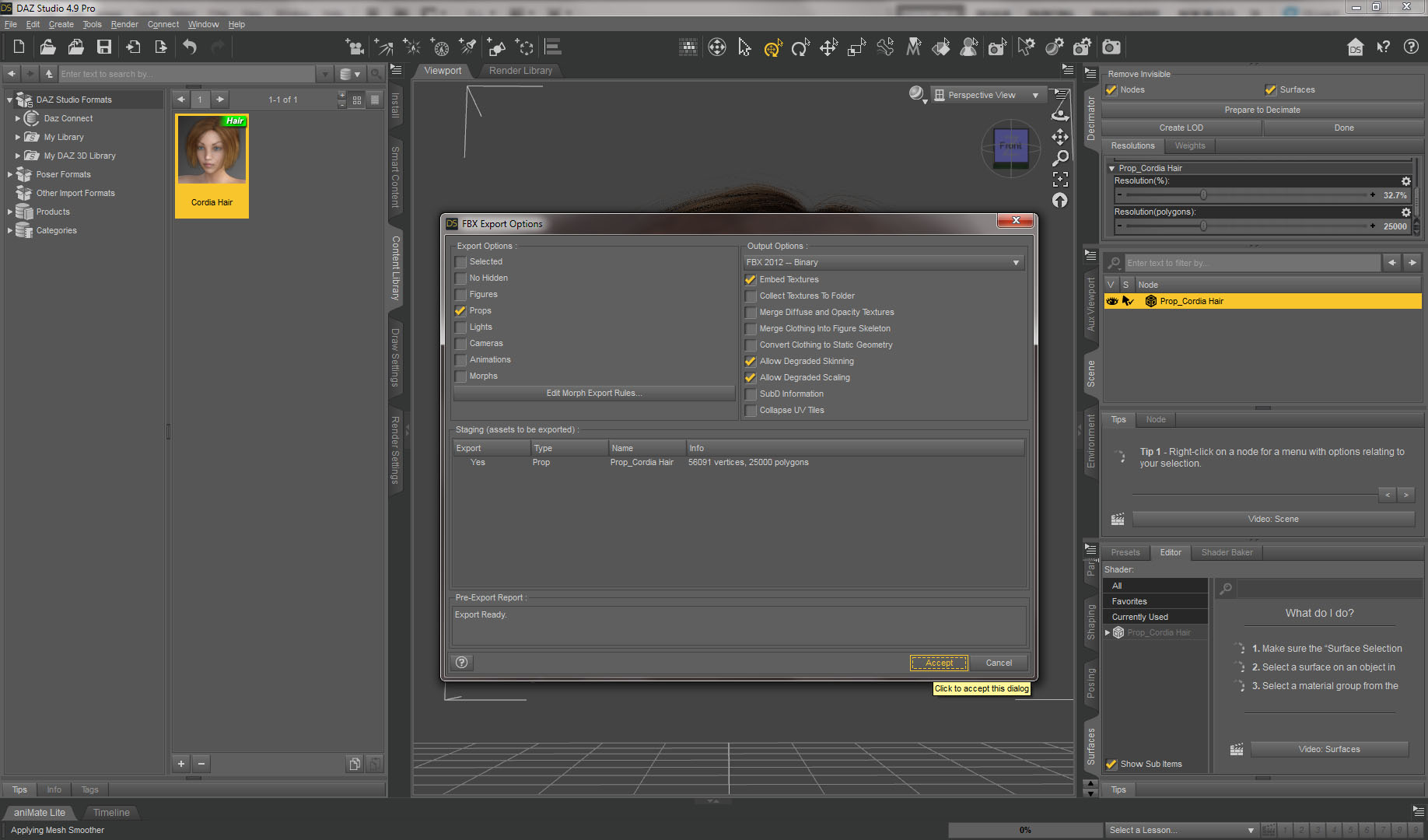This screenshot has width=1428, height=840.
Task: Enable Collapse UV Tiles checkbox
Action: click(751, 411)
